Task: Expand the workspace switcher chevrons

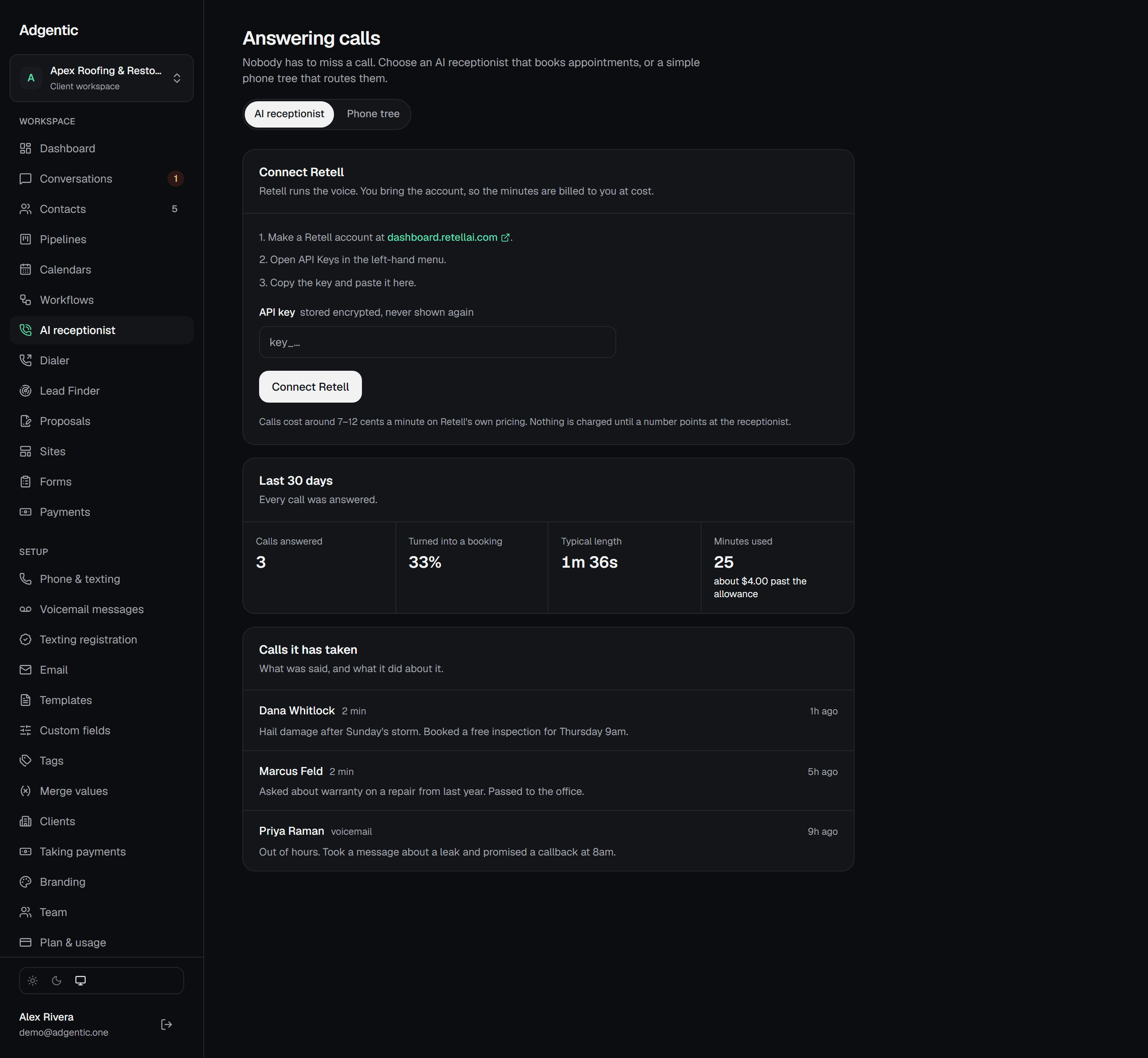Action: (177, 78)
